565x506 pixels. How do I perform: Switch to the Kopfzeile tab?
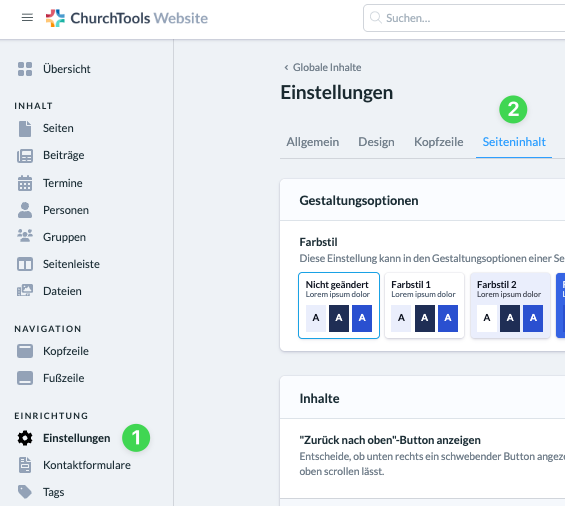tap(439, 142)
